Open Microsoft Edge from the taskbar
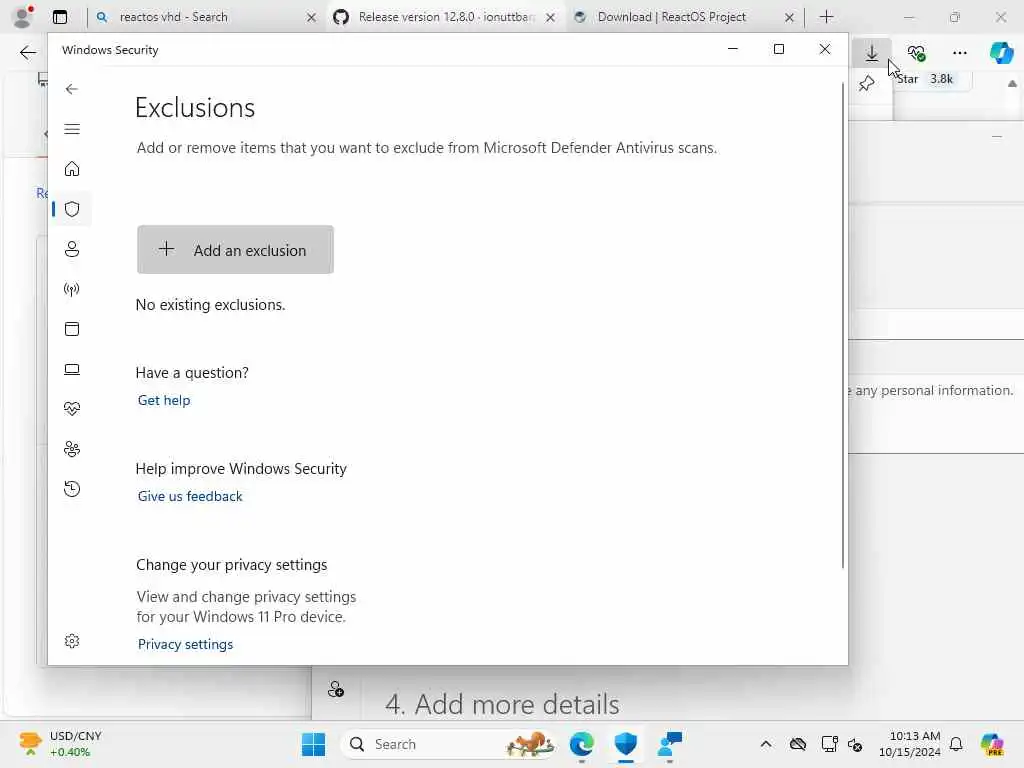The image size is (1024, 768). pyautogui.click(x=581, y=744)
